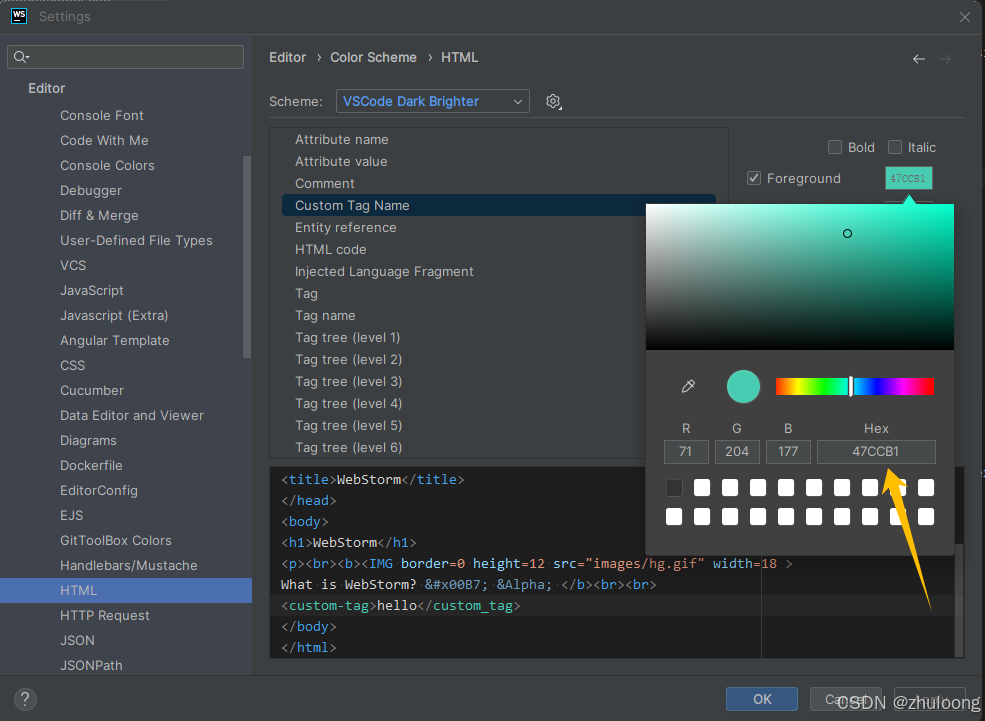Click the search magnifier icon
The height and width of the screenshot is (721, 985).
(x=21, y=57)
